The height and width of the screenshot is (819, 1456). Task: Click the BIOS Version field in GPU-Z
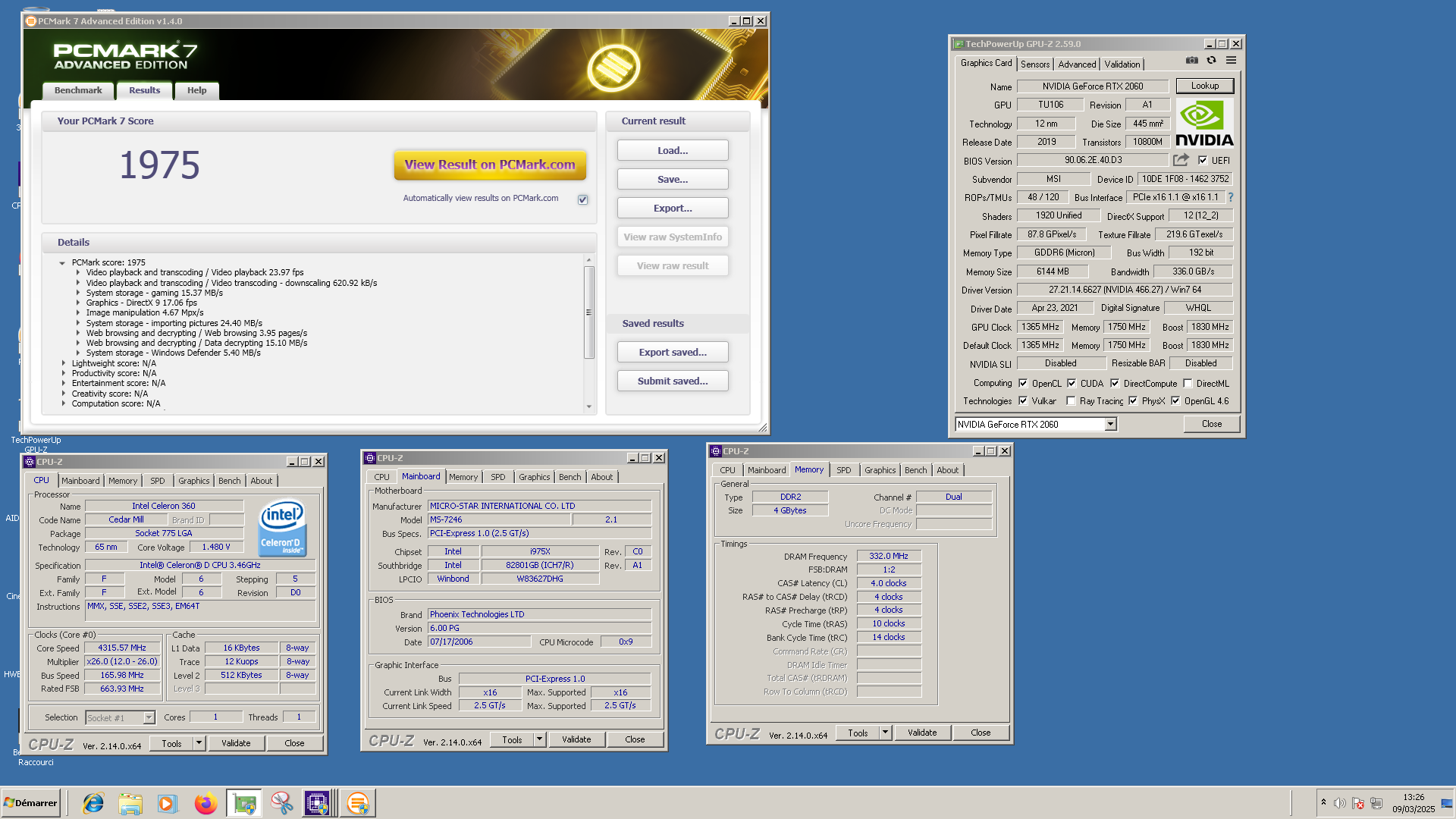pos(1093,160)
